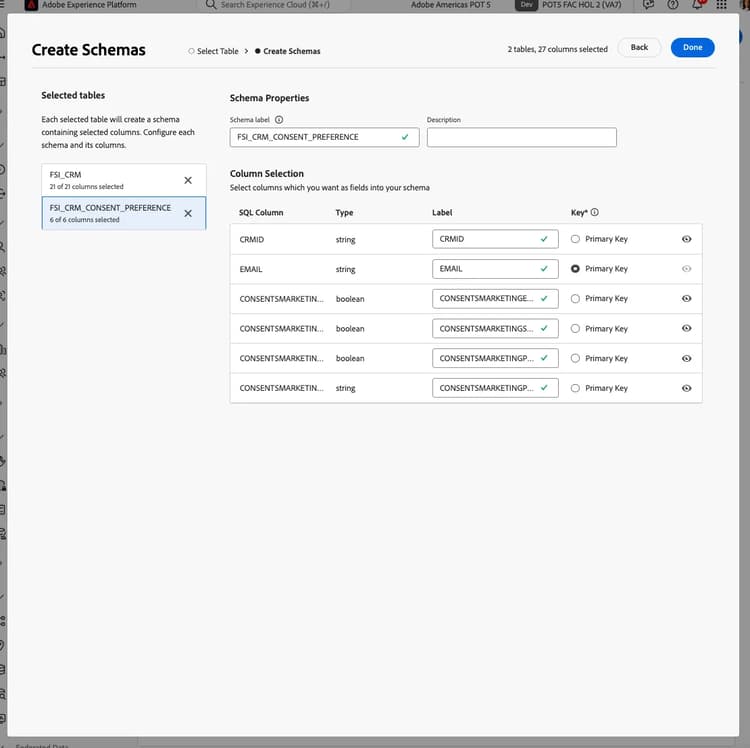
Task: Edit the EMAIL label field
Action: [x=495, y=269]
